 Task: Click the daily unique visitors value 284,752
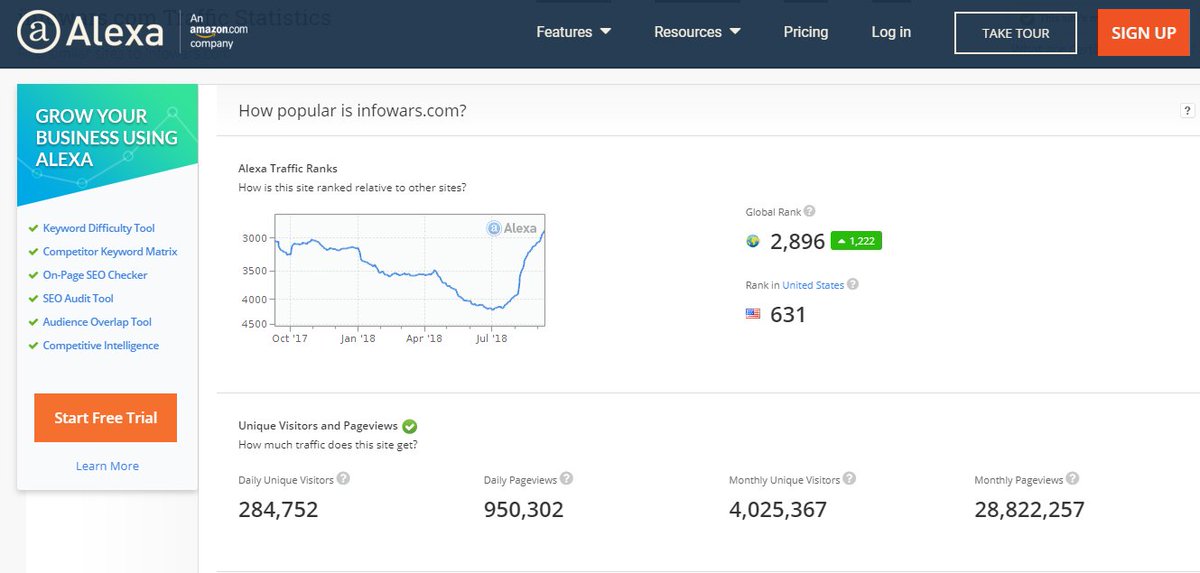pos(278,510)
